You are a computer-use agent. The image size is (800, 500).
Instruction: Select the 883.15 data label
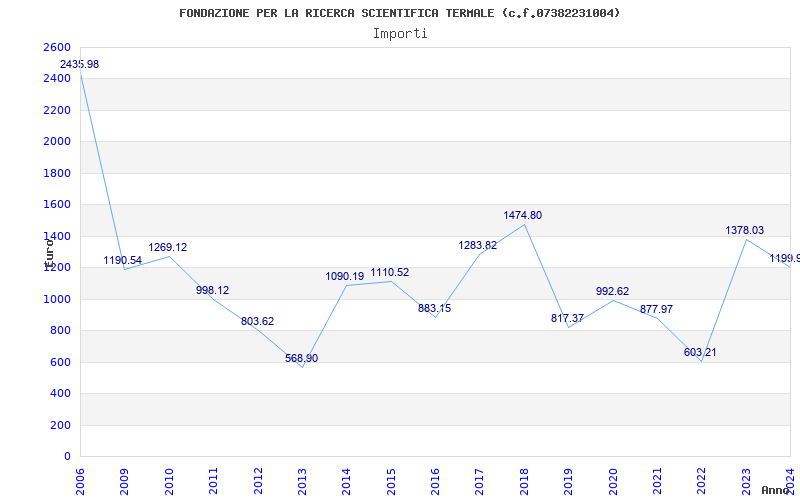[434, 308]
